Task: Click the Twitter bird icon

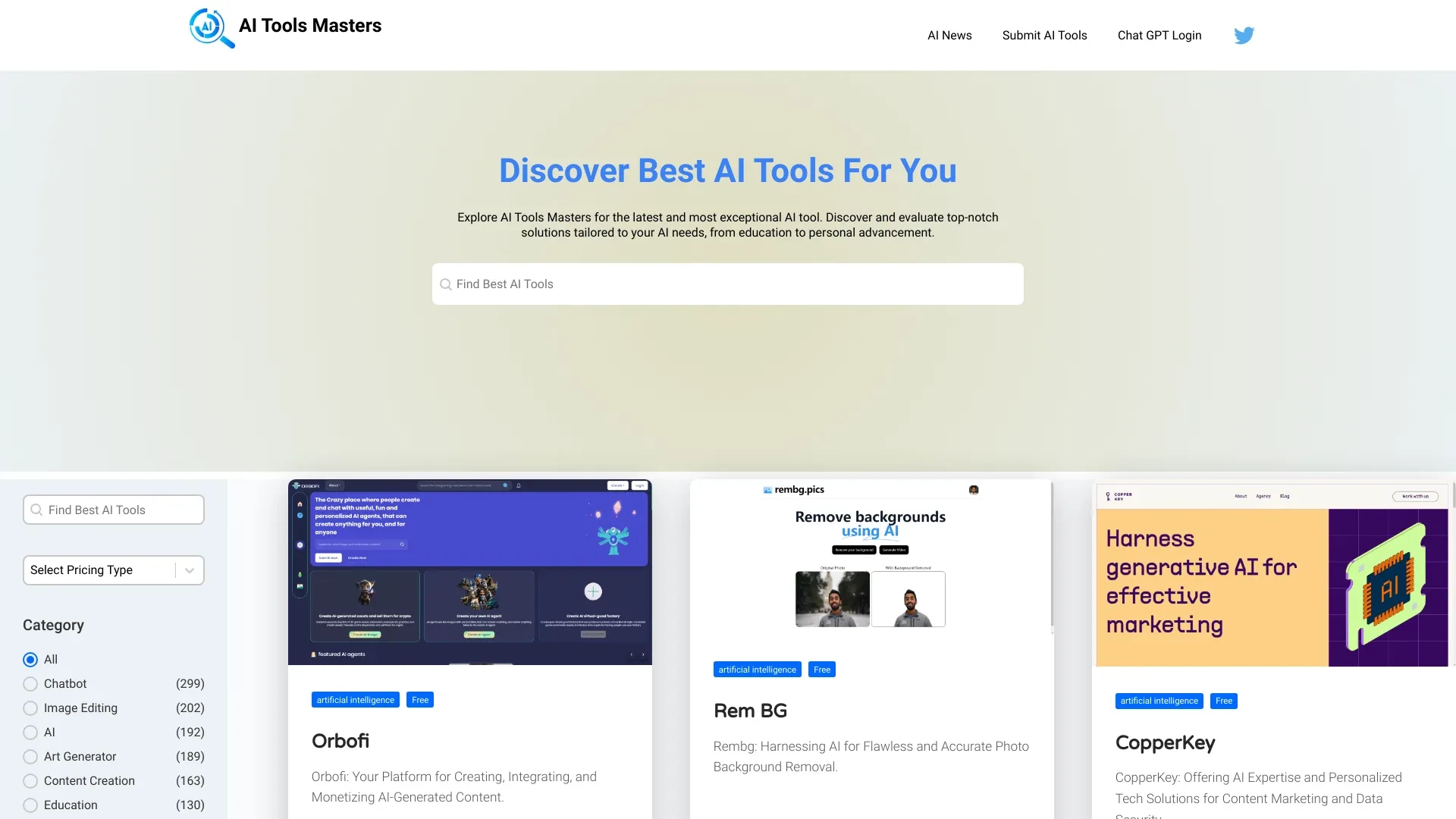Action: point(1244,35)
